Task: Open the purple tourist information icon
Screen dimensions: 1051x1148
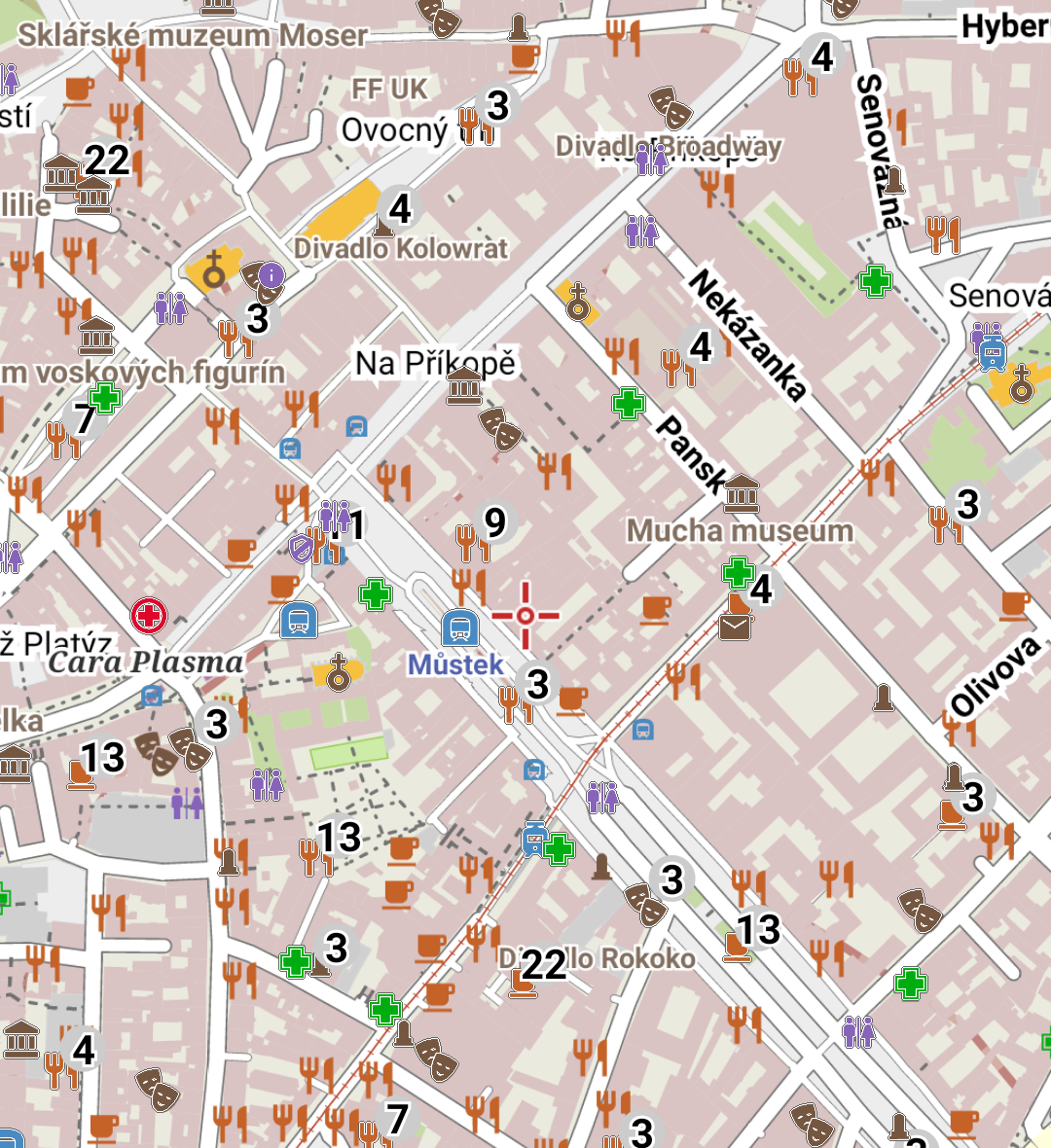Action: pyautogui.click(x=272, y=276)
